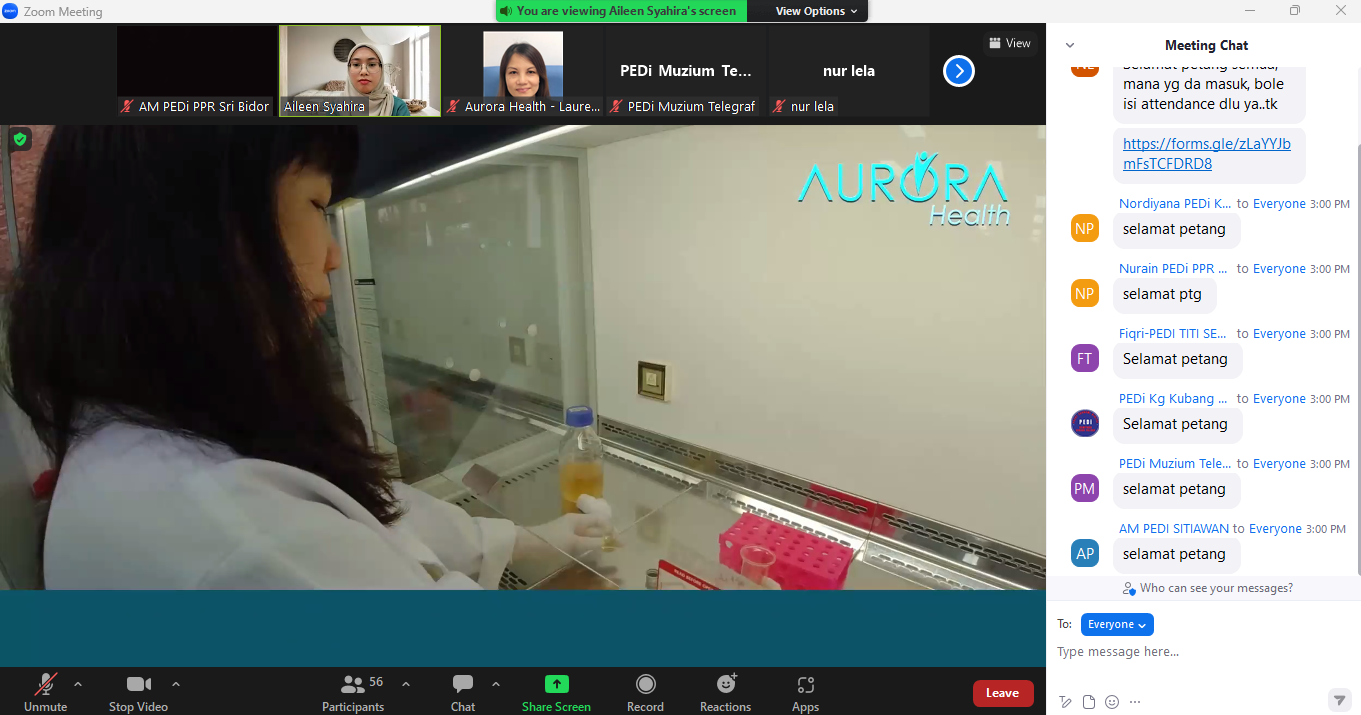The image size is (1361, 715).
Task: Click Nordiyana's NP orange avatar
Action: tap(1084, 228)
